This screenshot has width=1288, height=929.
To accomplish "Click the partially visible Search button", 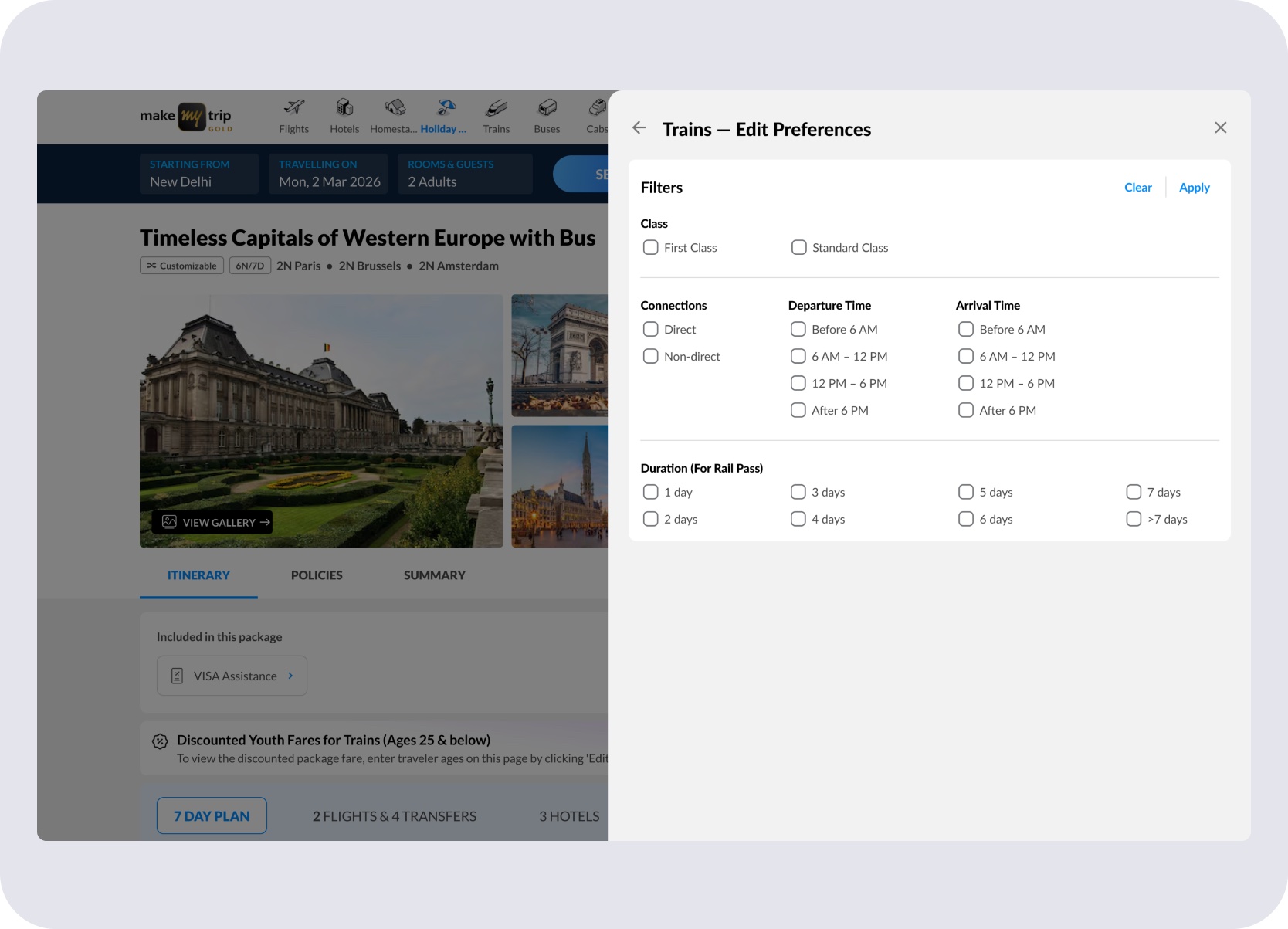I will click(581, 175).
